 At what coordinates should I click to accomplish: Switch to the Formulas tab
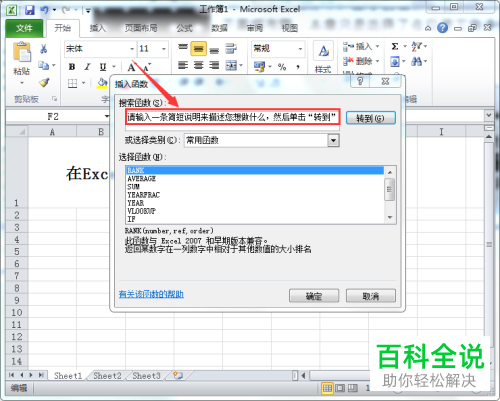(184, 28)
